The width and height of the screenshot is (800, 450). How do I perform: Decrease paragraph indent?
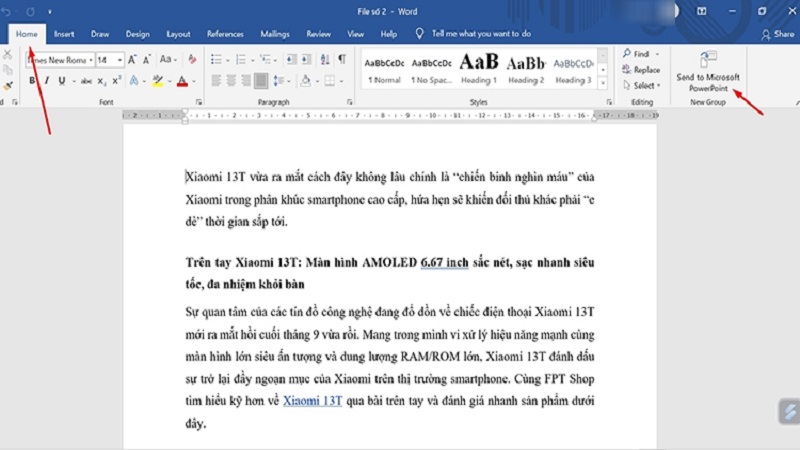point(291,60)
